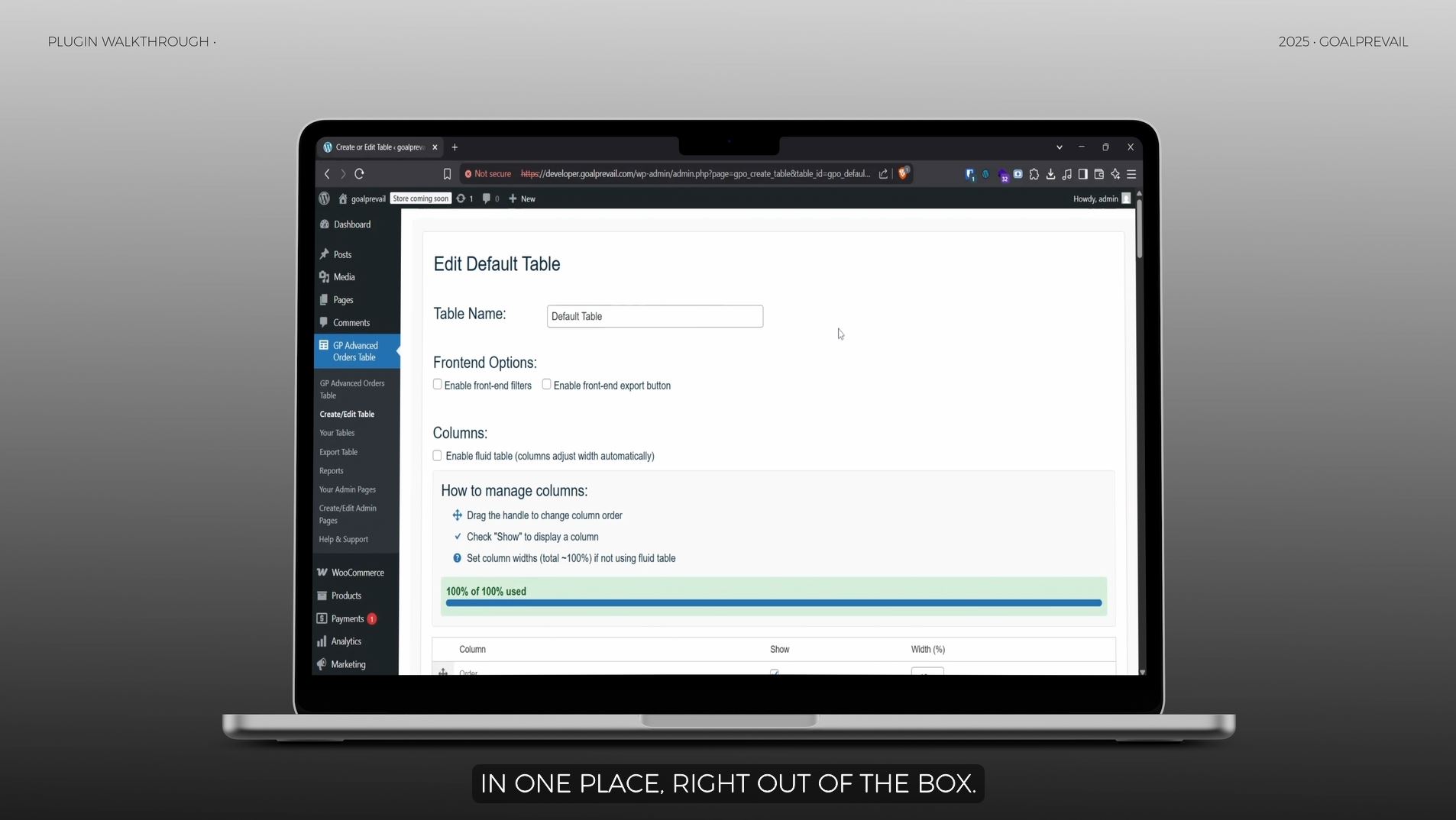
Task: Click New in the admin bar
Action: coord(522,199)
